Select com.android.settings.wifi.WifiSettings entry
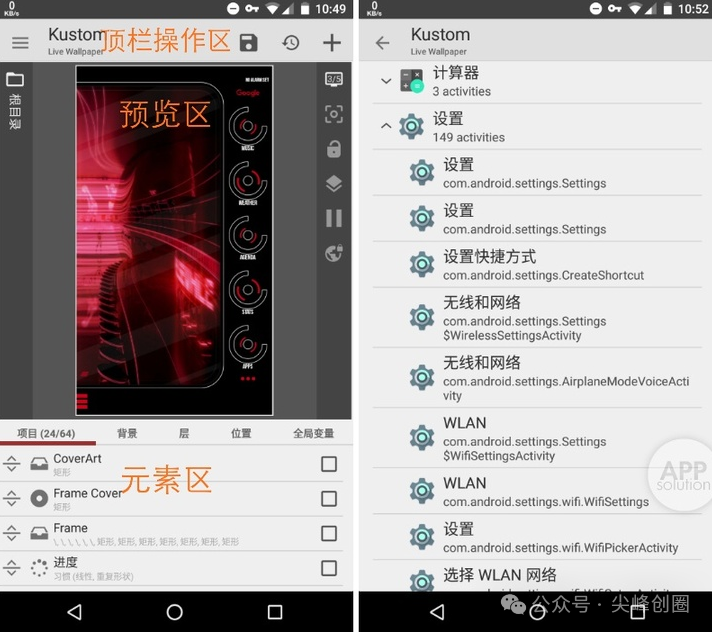Image resolution: width=712 pixels, height=632 pixels. coord(537,491)
